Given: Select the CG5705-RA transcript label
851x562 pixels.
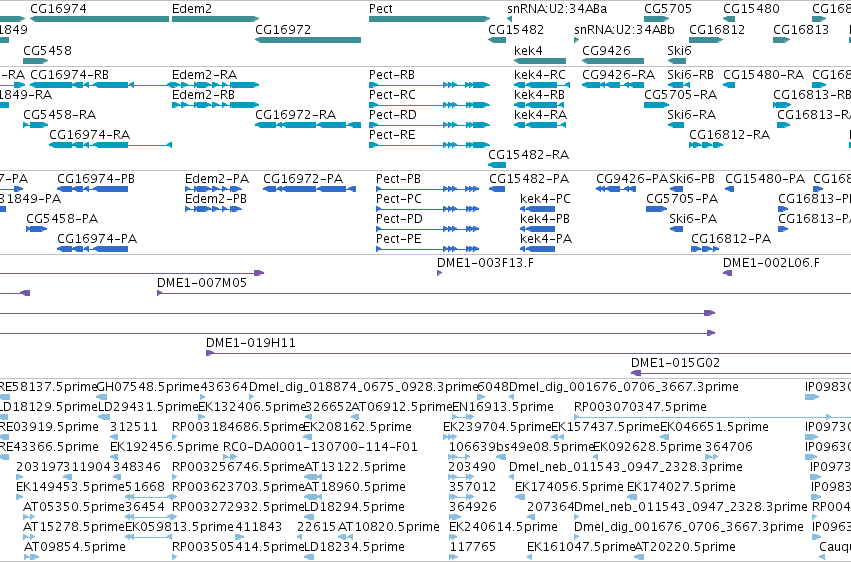Looking at the screenshot, I should tap(681, 94).
